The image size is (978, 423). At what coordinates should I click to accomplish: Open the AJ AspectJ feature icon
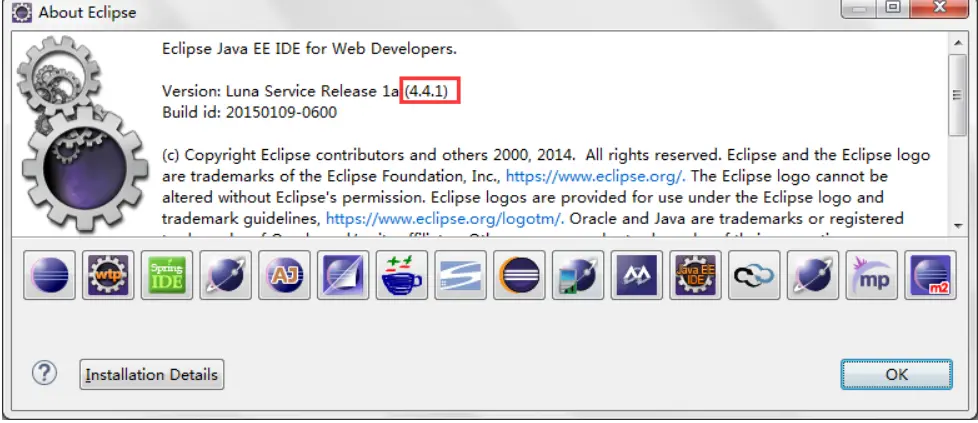[284, 275]
